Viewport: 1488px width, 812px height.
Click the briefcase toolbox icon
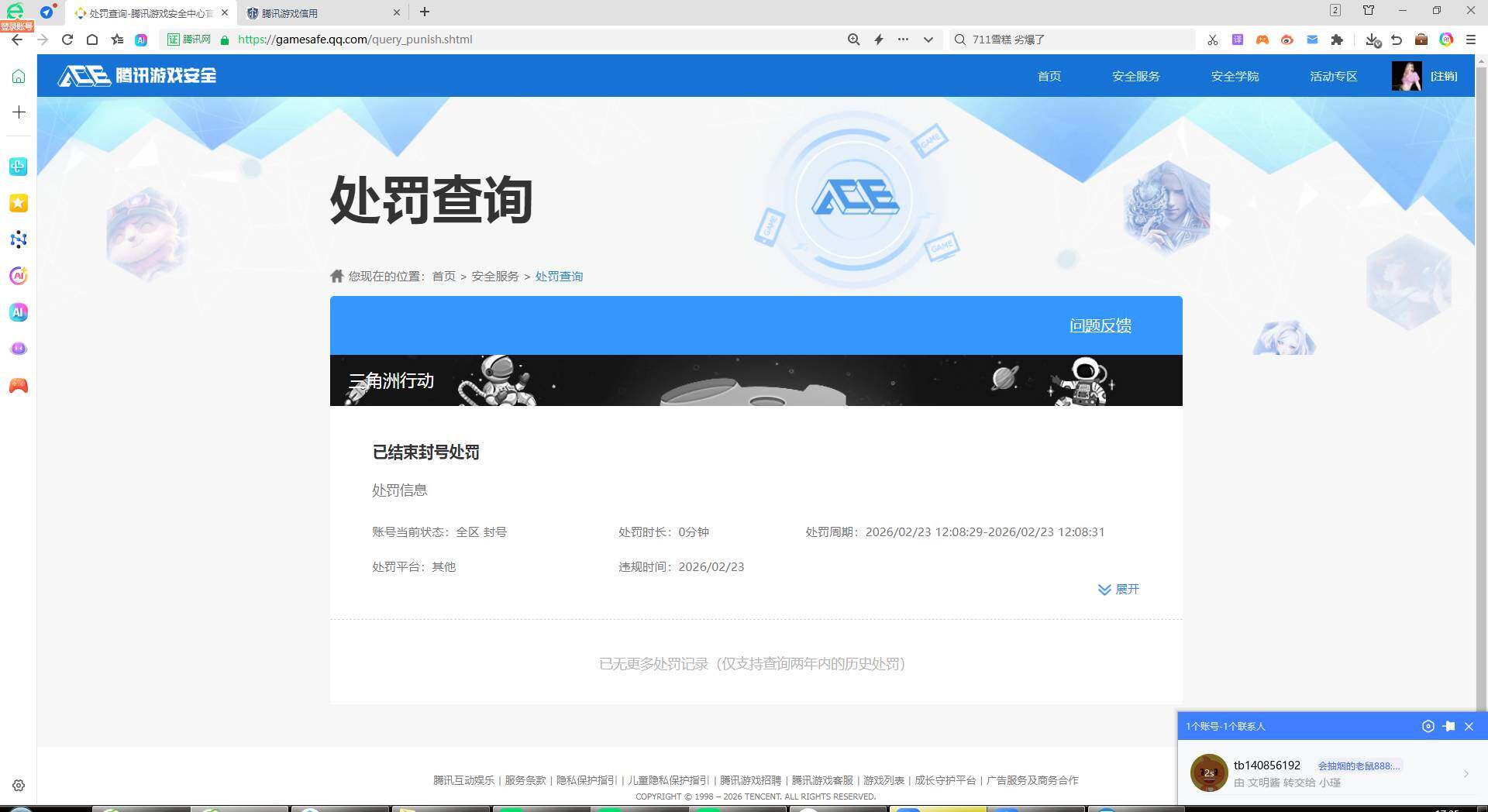coord(1421,40)
